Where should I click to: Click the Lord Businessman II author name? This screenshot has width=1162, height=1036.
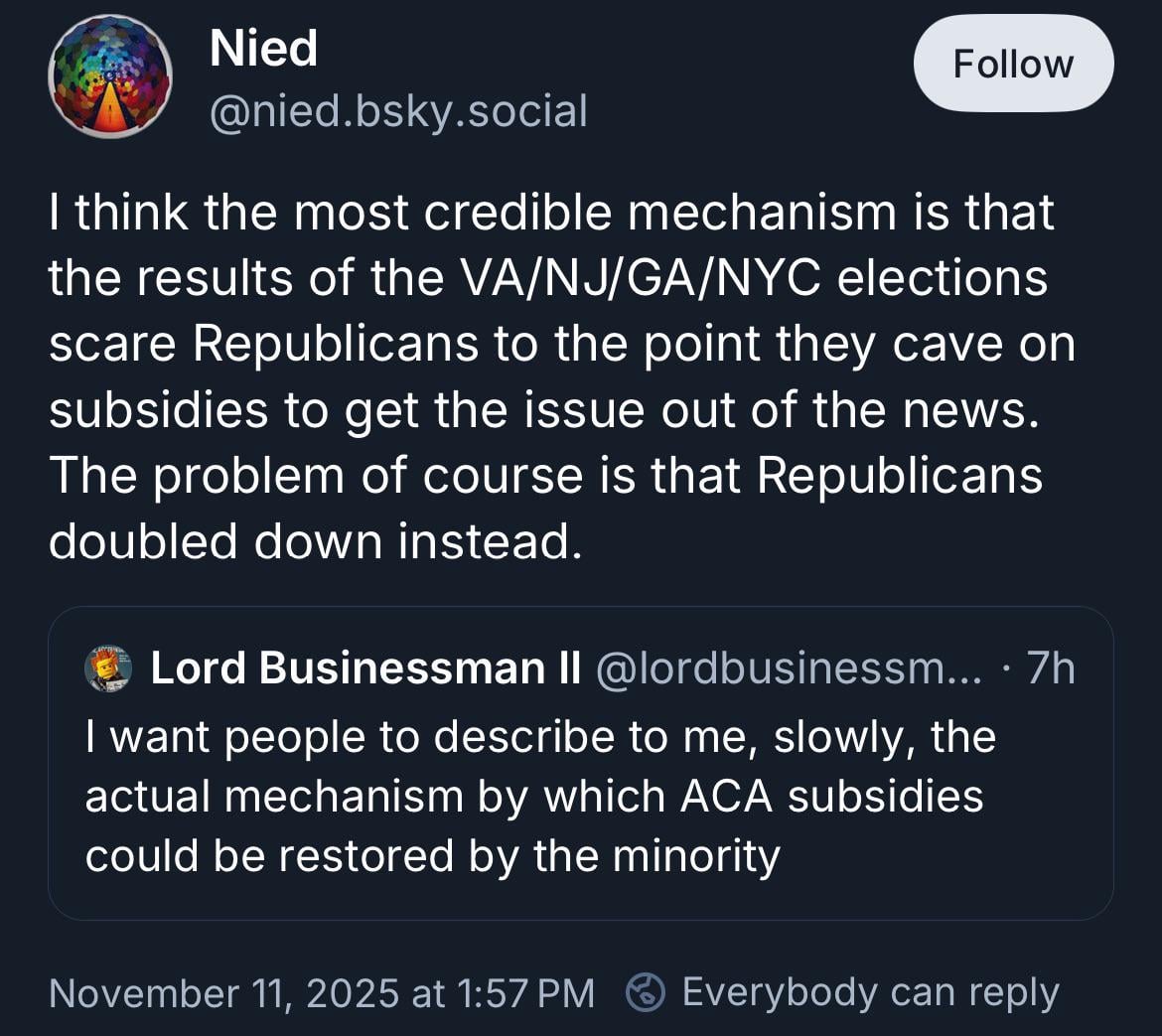coord(365,668)
